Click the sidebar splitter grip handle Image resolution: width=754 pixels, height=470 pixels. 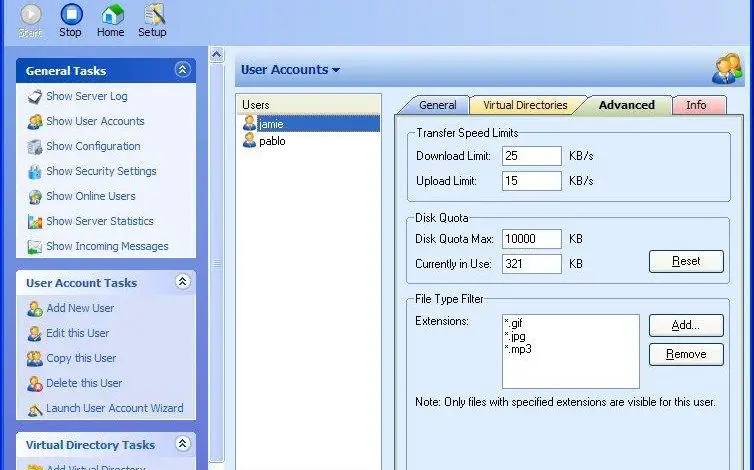[x=217, y=263]
